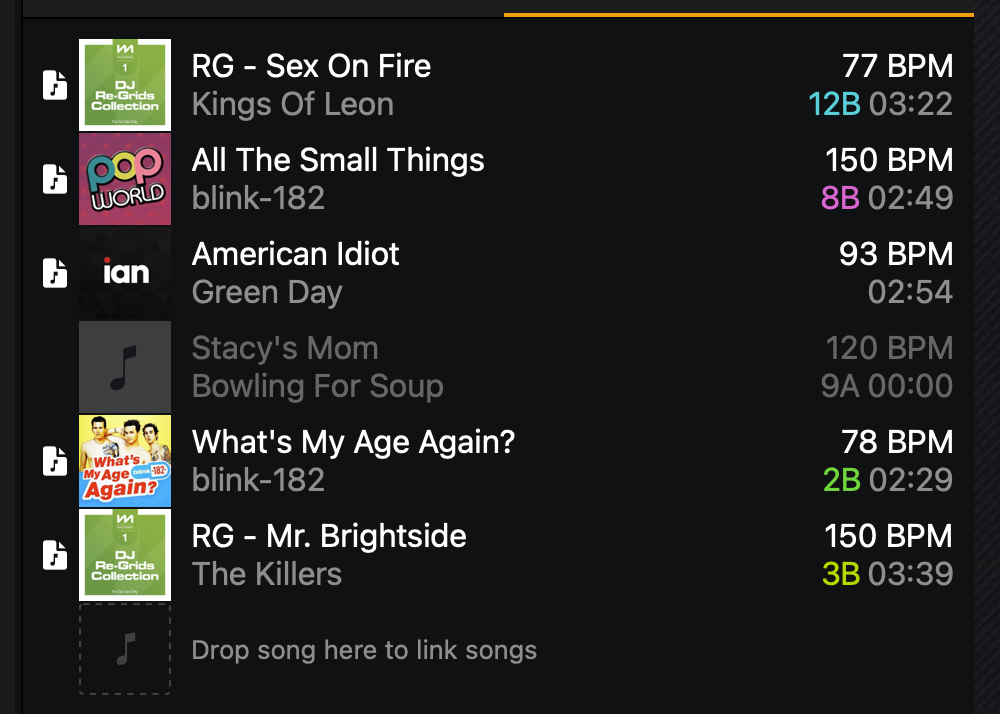Click DJ Re-Grids cover for Mr. Brightside
1000x714 pixels.
point(125,555)
